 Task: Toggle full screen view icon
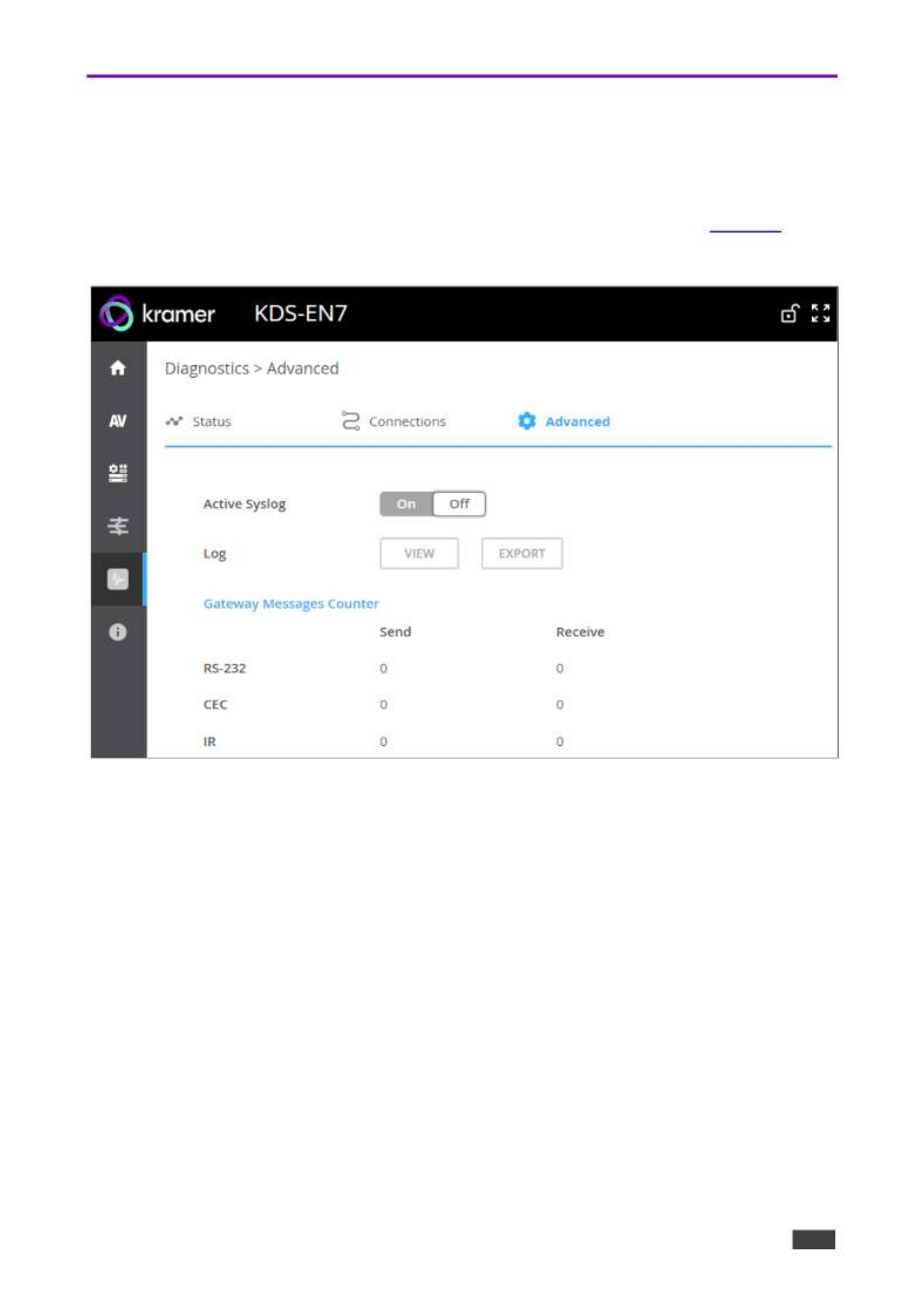tap(820, 313)
